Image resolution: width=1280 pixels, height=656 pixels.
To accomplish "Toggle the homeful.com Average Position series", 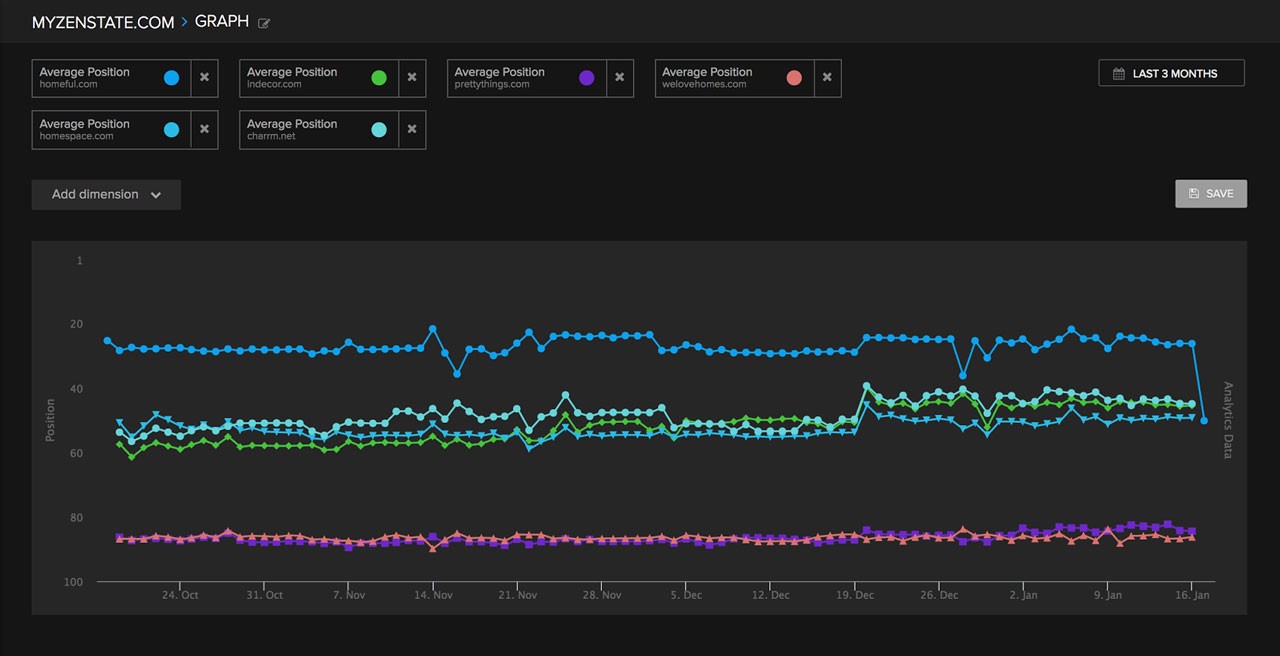I will (x=105, y=77).
